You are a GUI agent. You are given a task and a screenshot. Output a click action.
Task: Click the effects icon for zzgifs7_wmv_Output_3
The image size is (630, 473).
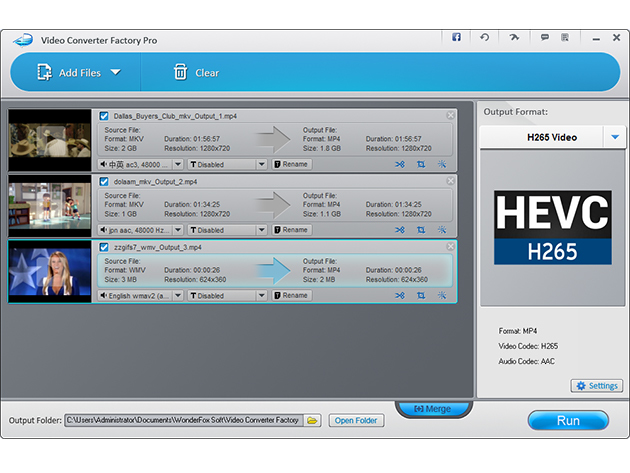pyautogui.click(x=442, y=295)
